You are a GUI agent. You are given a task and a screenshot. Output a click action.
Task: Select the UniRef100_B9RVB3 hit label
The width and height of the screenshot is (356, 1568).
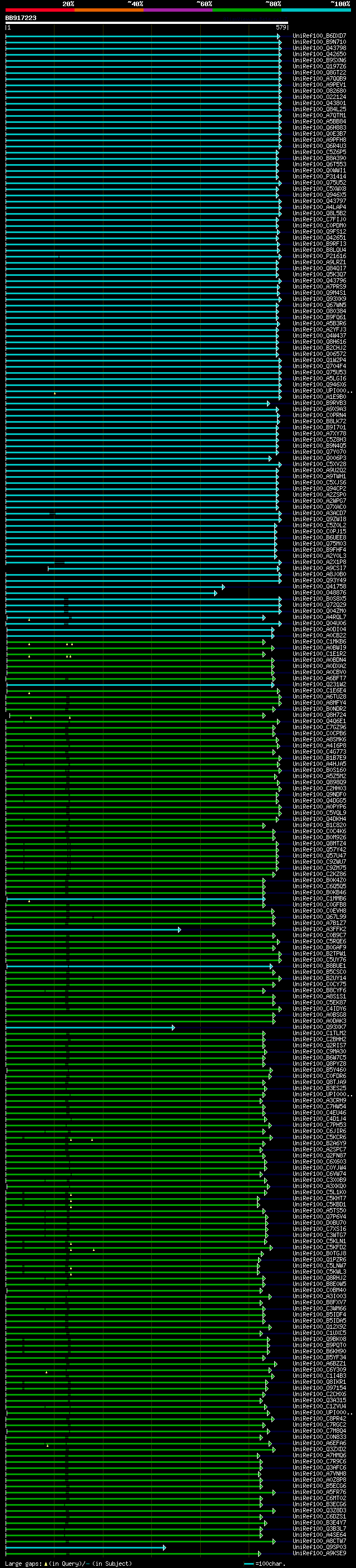[x=319, y=404]
